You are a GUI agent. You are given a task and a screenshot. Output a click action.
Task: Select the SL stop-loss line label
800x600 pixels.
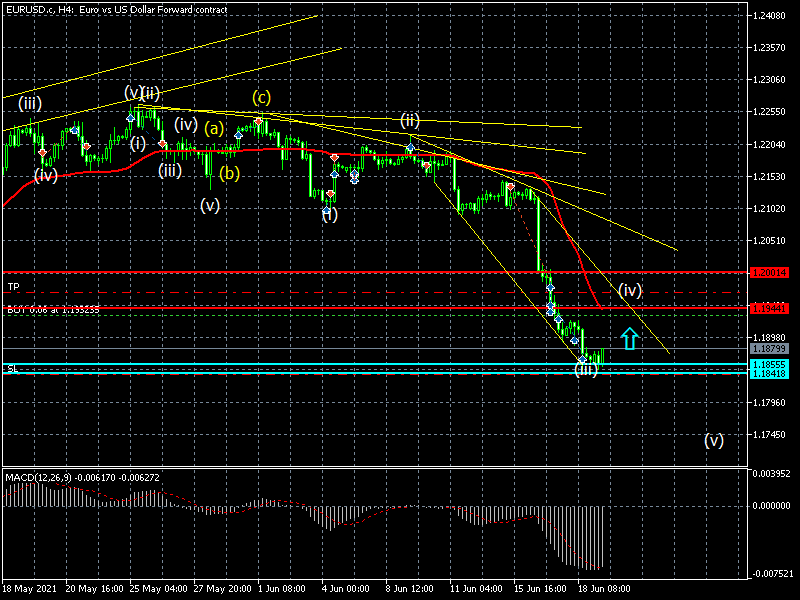coord(12,369)
